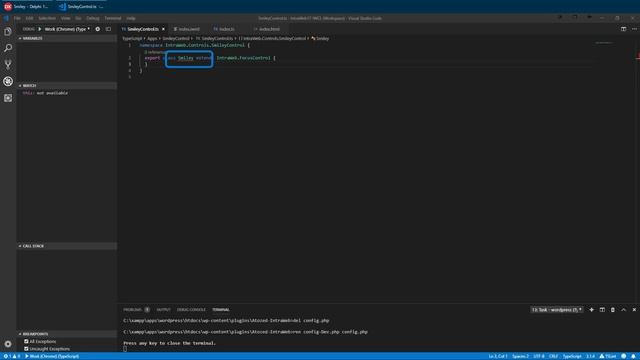Open the Source Control view
640x360 pixels.
(x=8, y=64)
